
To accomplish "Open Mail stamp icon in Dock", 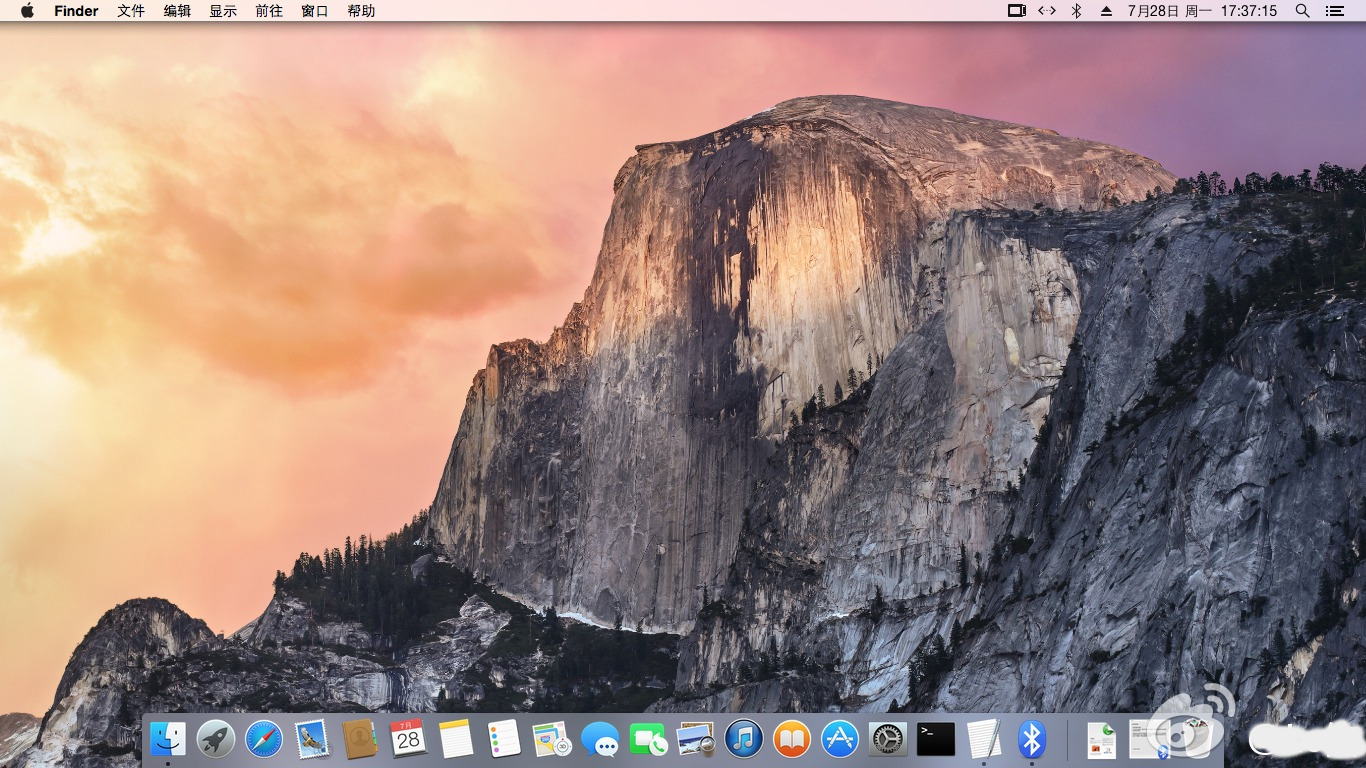I will pos(312,740).
